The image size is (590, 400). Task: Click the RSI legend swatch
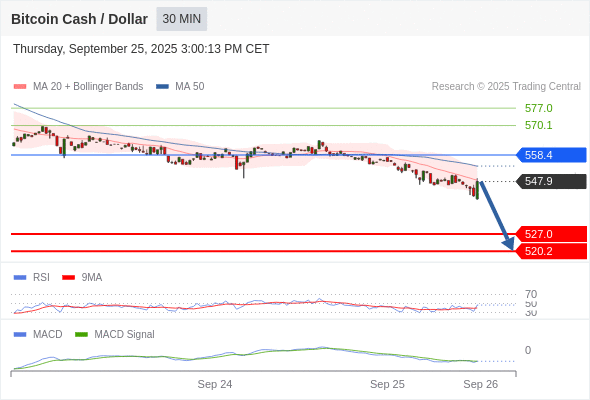click(x=20, y=278)
